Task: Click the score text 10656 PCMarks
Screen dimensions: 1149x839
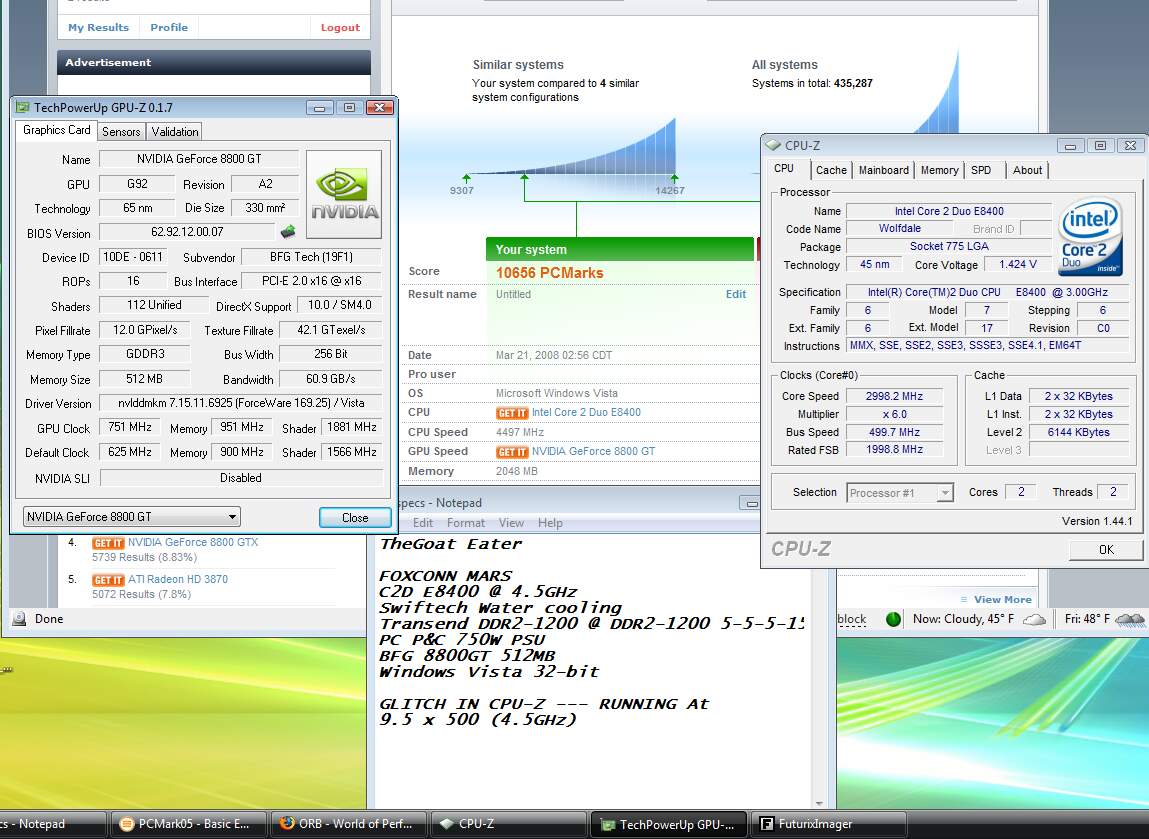Action: point(550,273)
